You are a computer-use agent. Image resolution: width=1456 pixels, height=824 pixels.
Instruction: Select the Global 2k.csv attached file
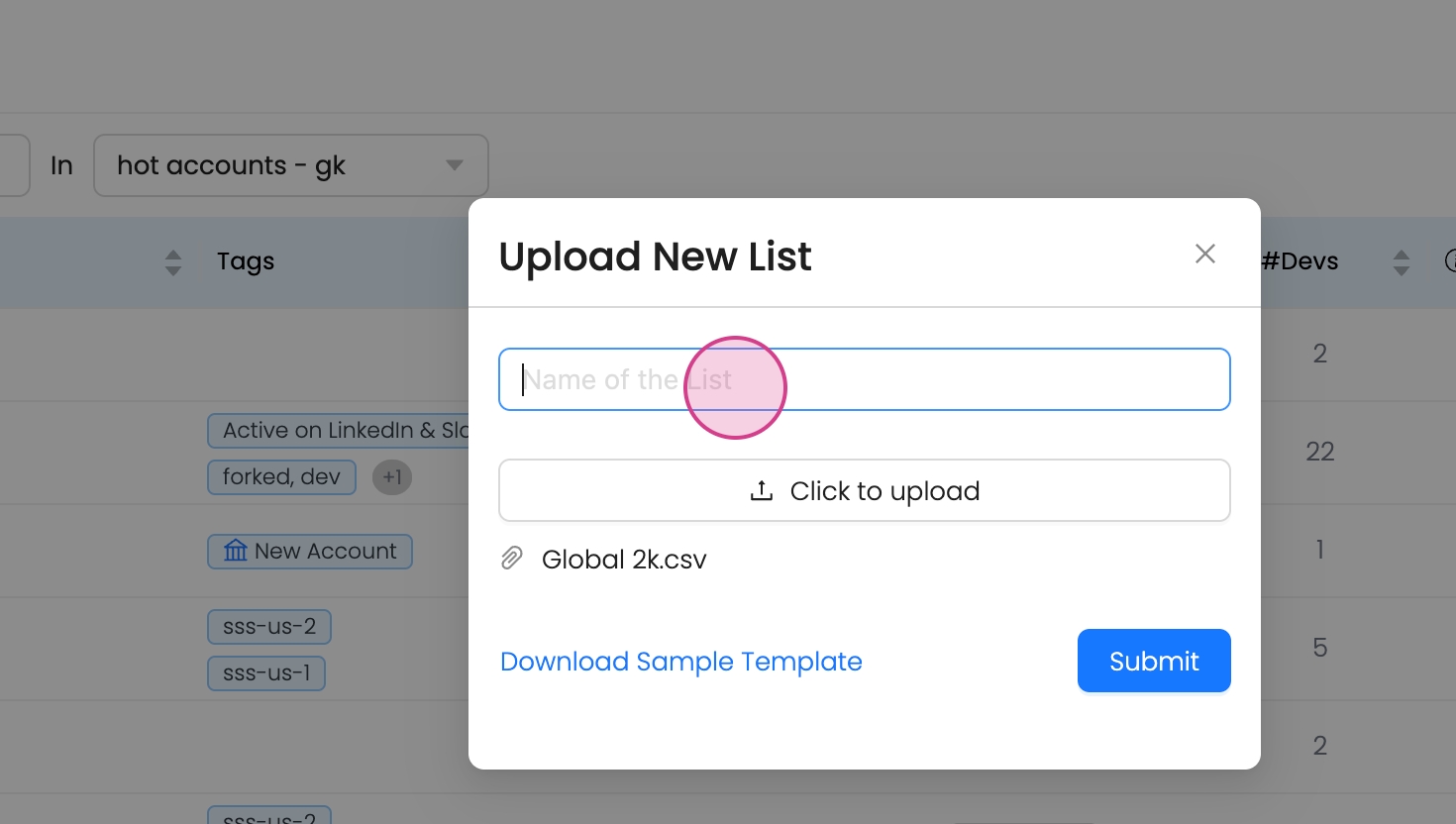pyautogui.click(x=624, y=560)
